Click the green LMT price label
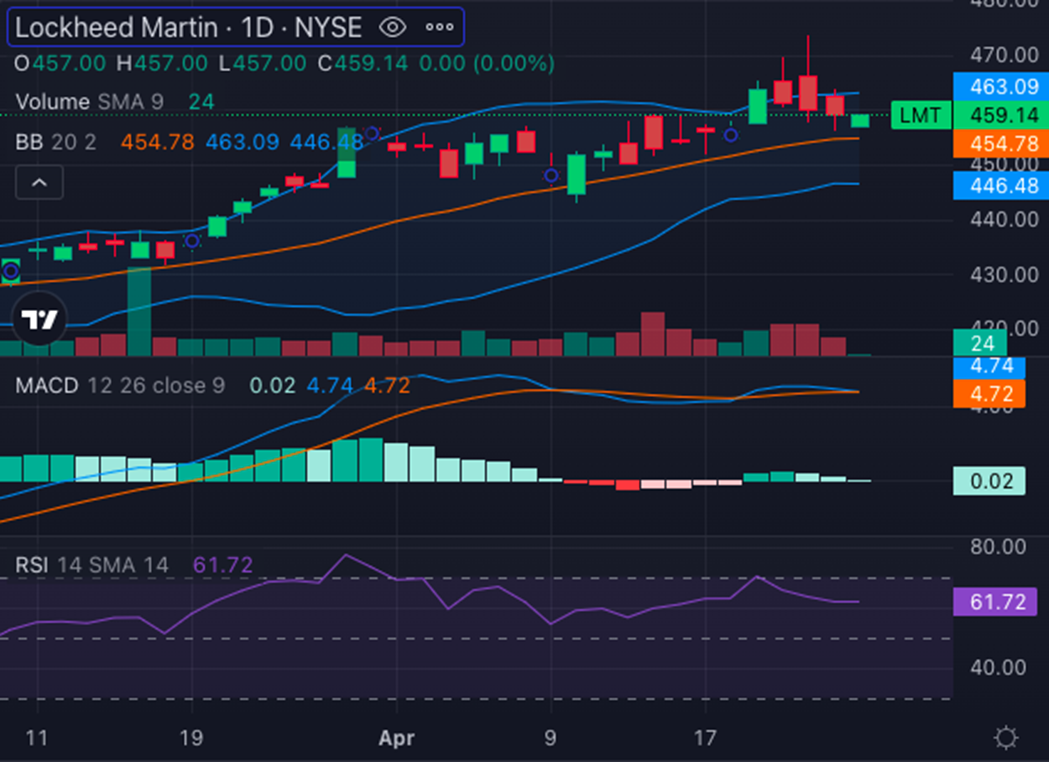The width and height of the screenshot is (1049, 762). click(x=921, y=115)
